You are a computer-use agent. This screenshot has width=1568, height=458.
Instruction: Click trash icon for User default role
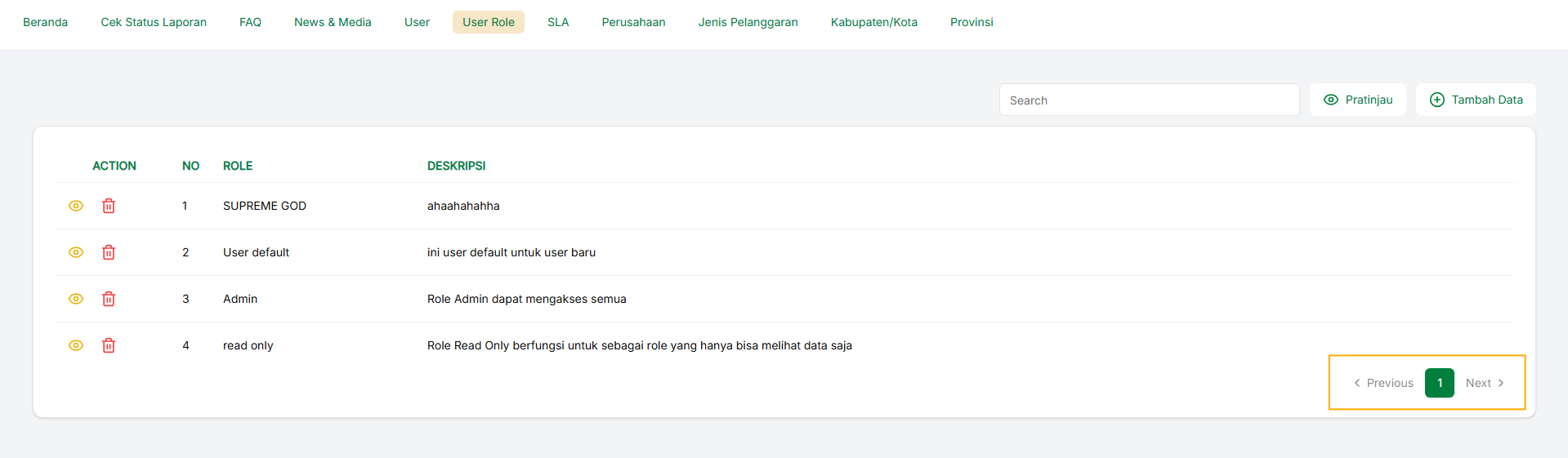[x=109, y=252]
